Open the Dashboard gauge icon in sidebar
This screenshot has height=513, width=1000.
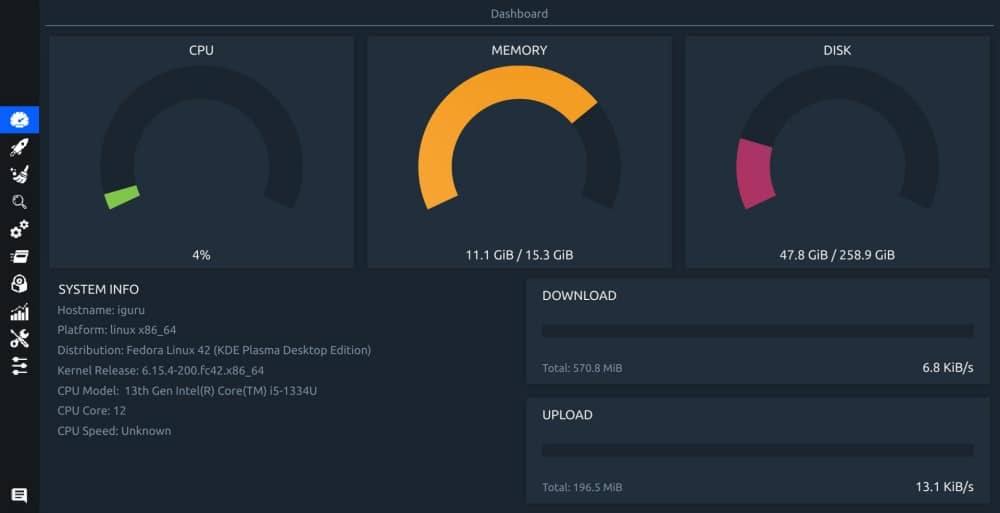click(x=19, y=120)
